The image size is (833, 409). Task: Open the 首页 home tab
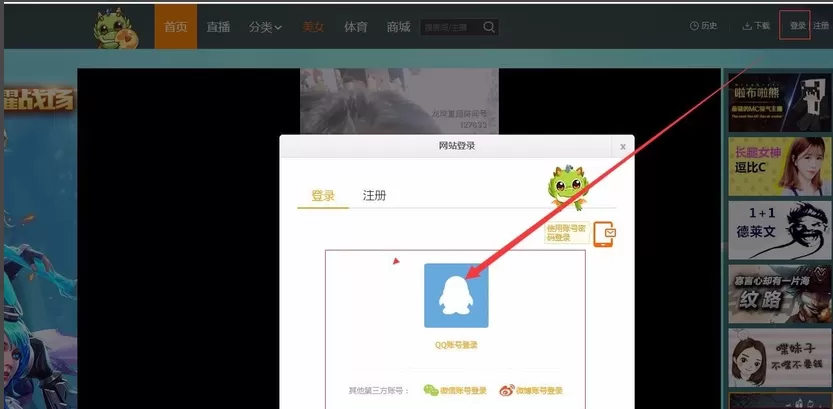point(175,27)
